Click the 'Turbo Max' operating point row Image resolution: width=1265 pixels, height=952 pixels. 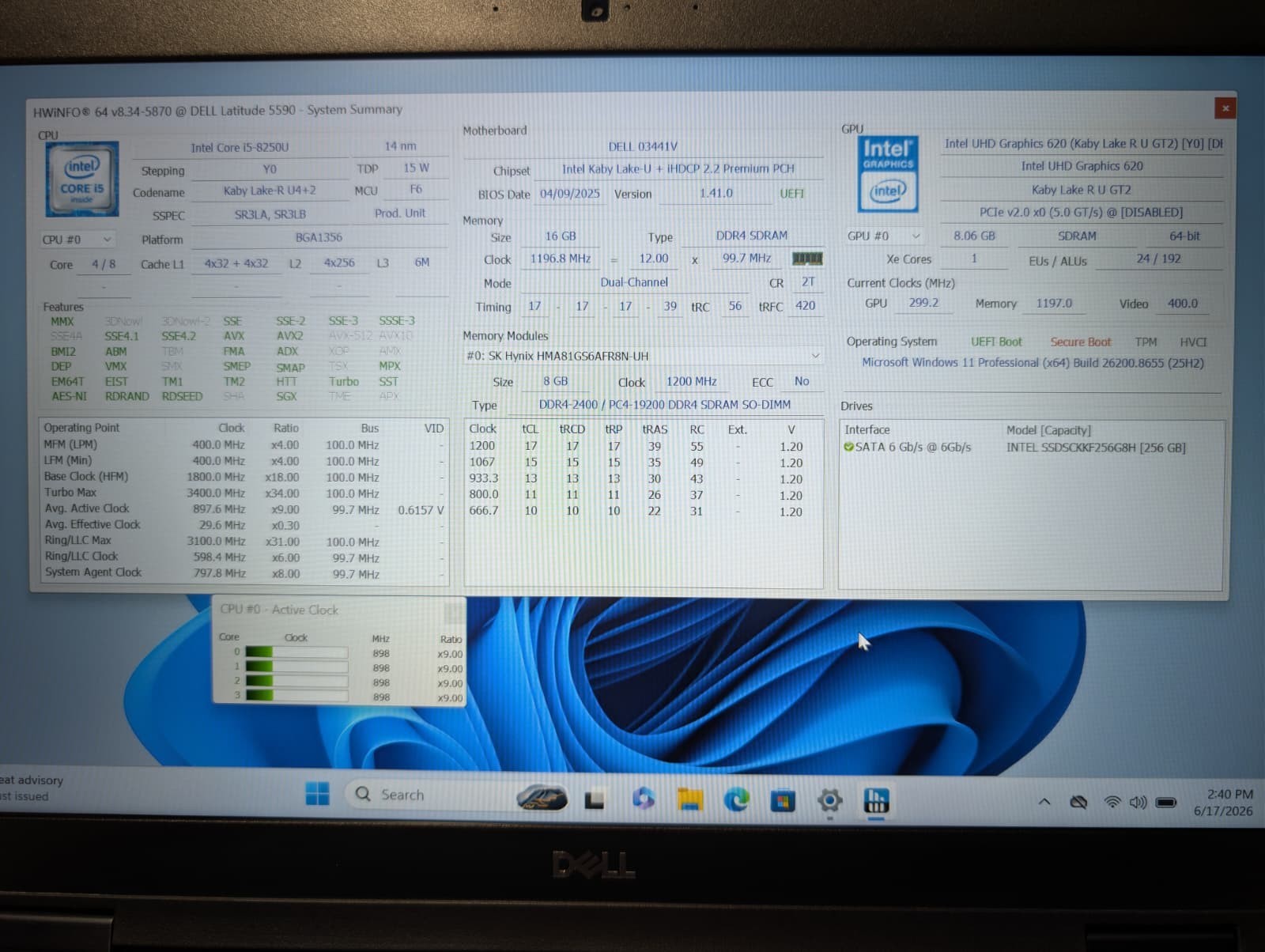pos(244,493)
